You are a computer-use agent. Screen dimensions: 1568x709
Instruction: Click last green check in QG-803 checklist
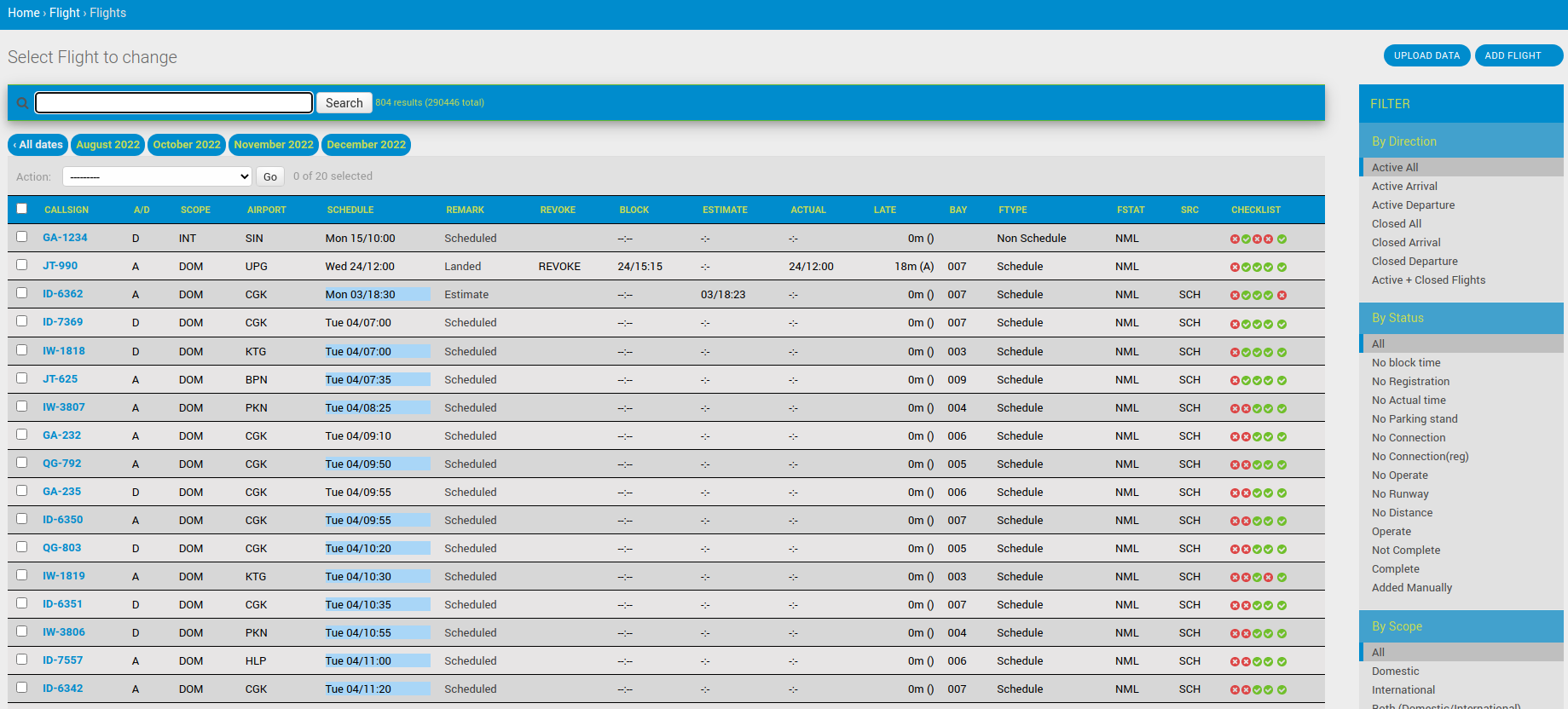point(1282,550)
